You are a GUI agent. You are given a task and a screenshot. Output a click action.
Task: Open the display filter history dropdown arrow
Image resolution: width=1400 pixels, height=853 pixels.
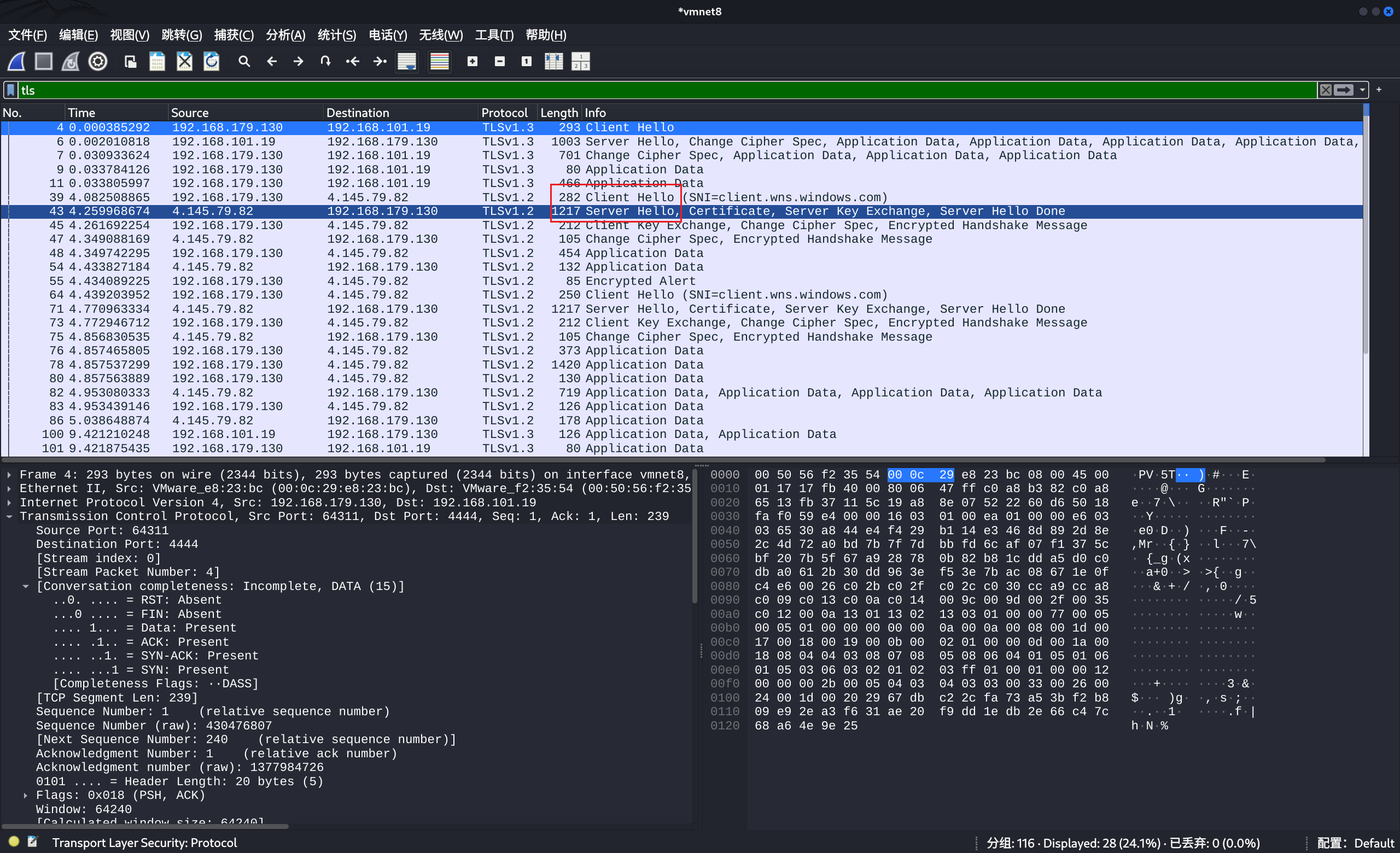coord(1362,90)
